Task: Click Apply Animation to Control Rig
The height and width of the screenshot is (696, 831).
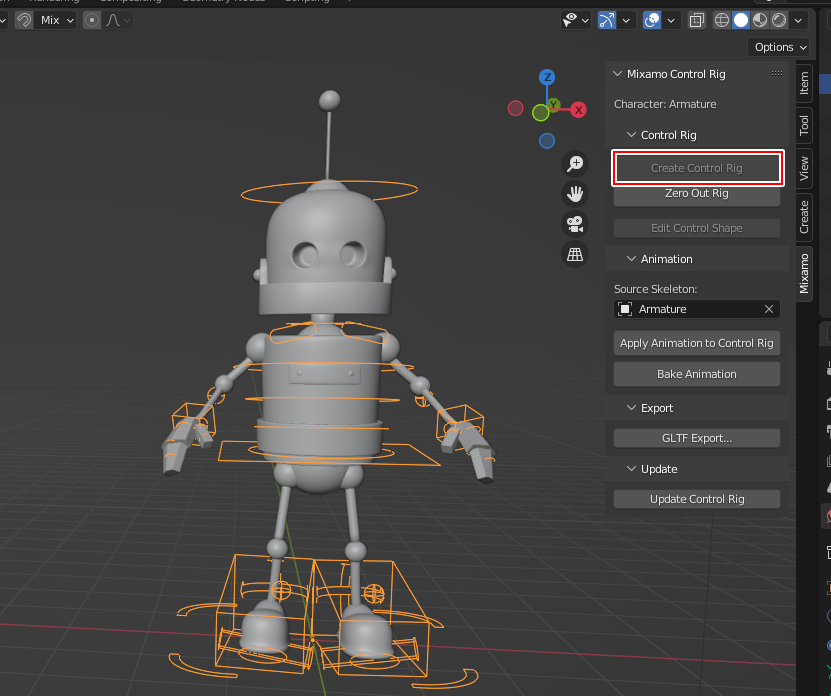Action: 696,343
